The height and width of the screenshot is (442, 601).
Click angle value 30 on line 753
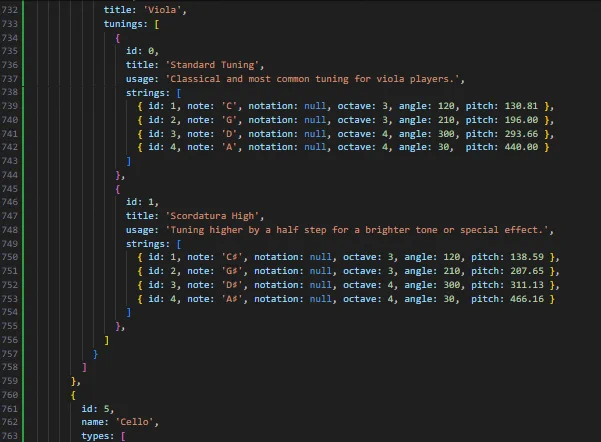(448, 299)
